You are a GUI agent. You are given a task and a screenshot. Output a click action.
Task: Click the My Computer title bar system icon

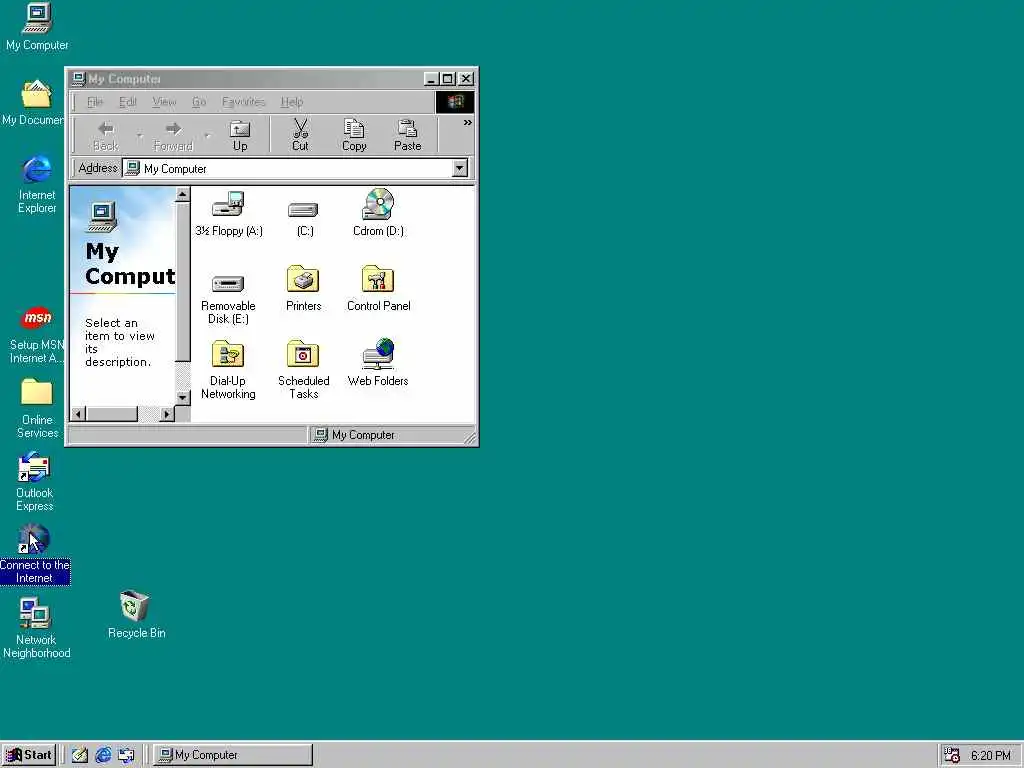[78, 79]
